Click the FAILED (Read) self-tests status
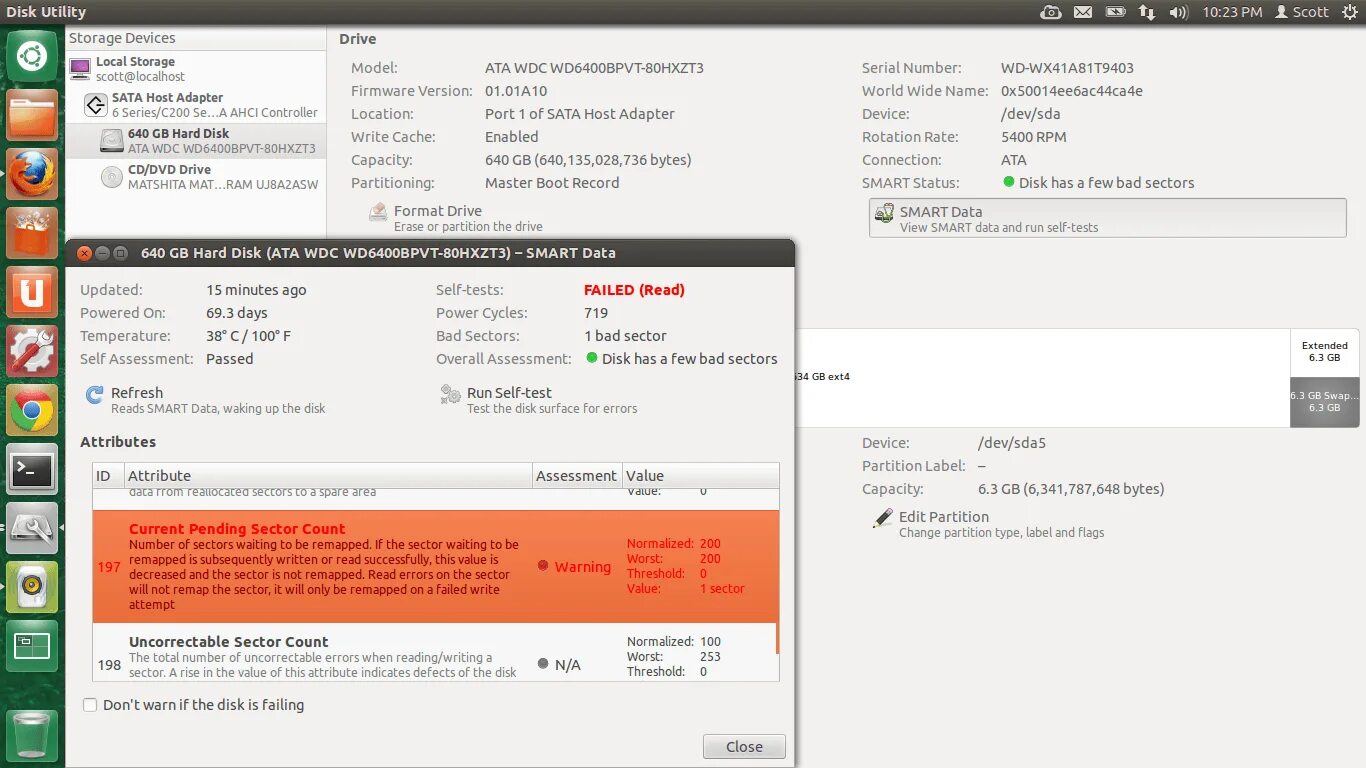The image size is (1366, 768). (634, 290)
